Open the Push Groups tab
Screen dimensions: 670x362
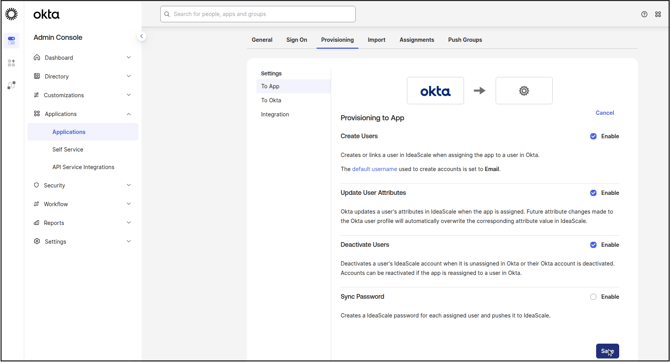(465, 40)
